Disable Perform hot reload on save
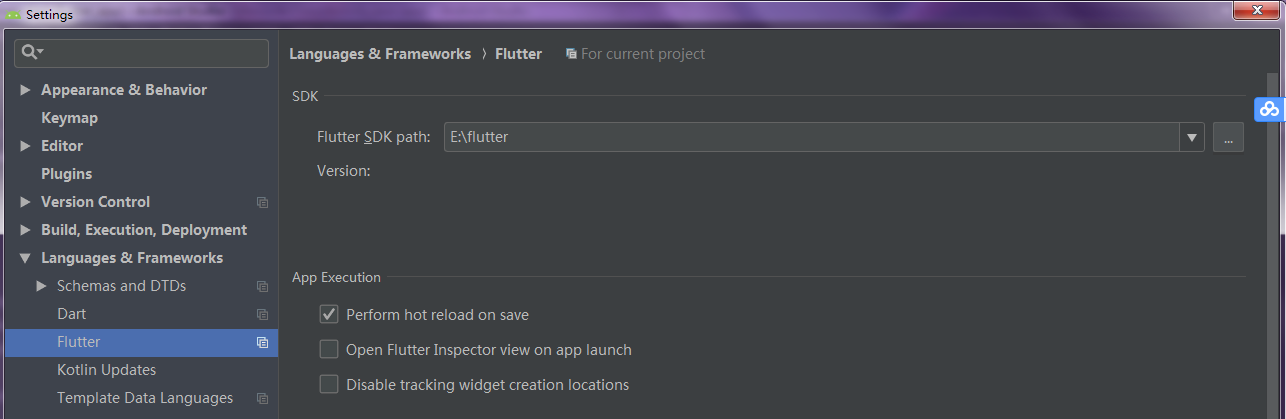The width and height of the screenshot is (1286, 419). tap(329, 314)
